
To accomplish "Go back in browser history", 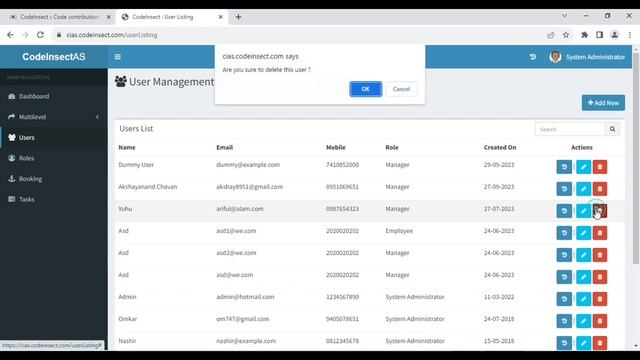I will tap(10, 35).
